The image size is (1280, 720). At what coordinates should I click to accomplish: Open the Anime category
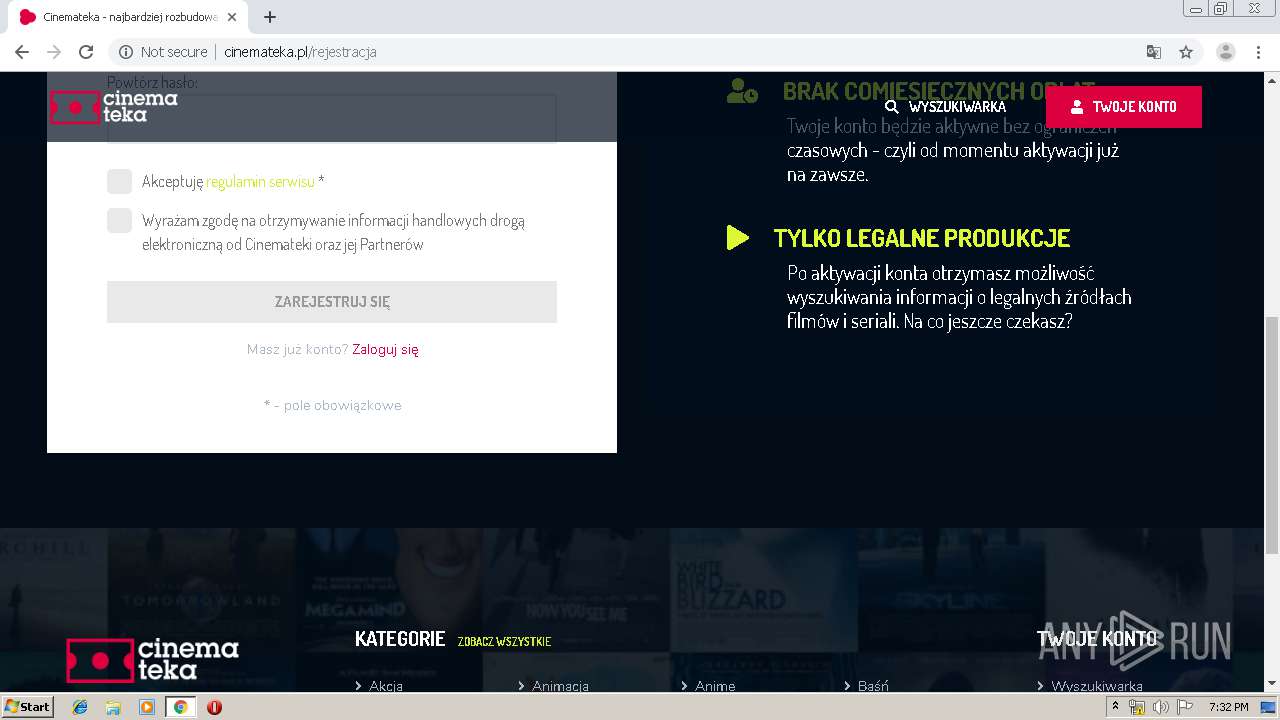pos(714,686)
